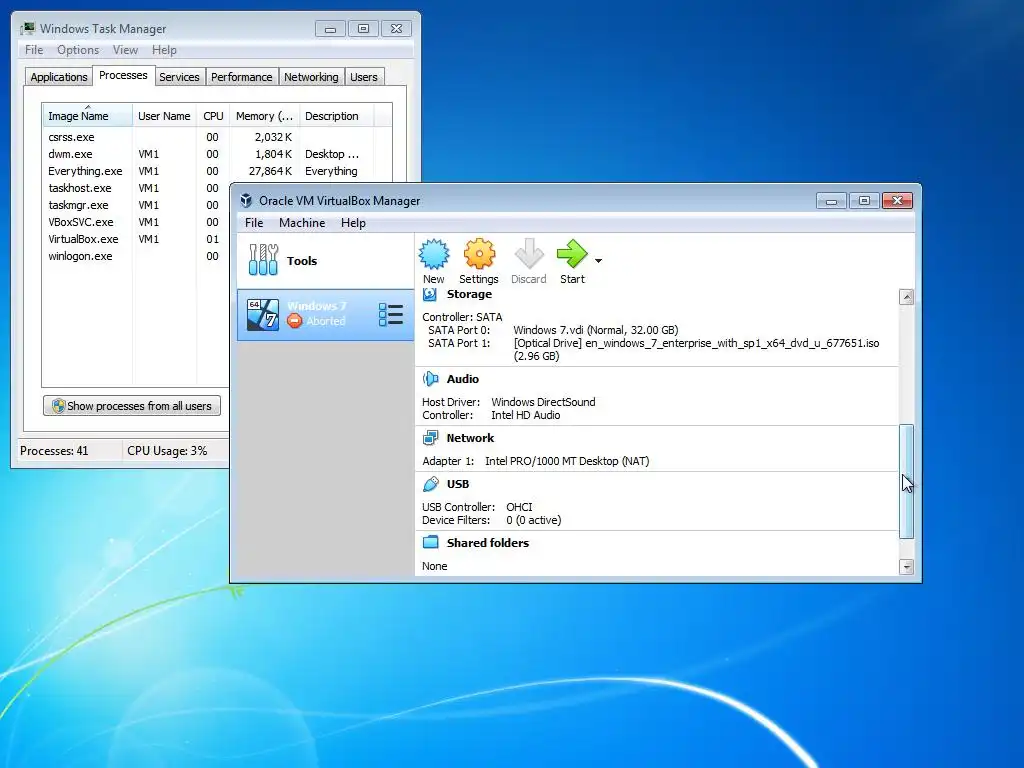
Task: Switch to the Processes tab
Action: click(123, 76)
